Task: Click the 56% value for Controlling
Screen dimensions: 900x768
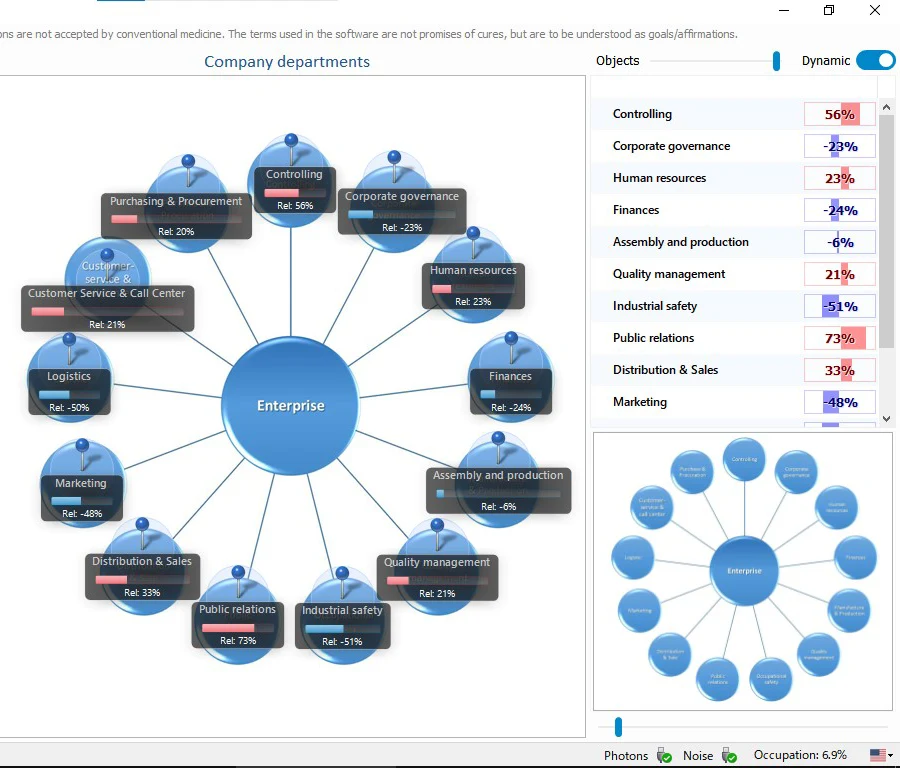Action: coord(840,114)
